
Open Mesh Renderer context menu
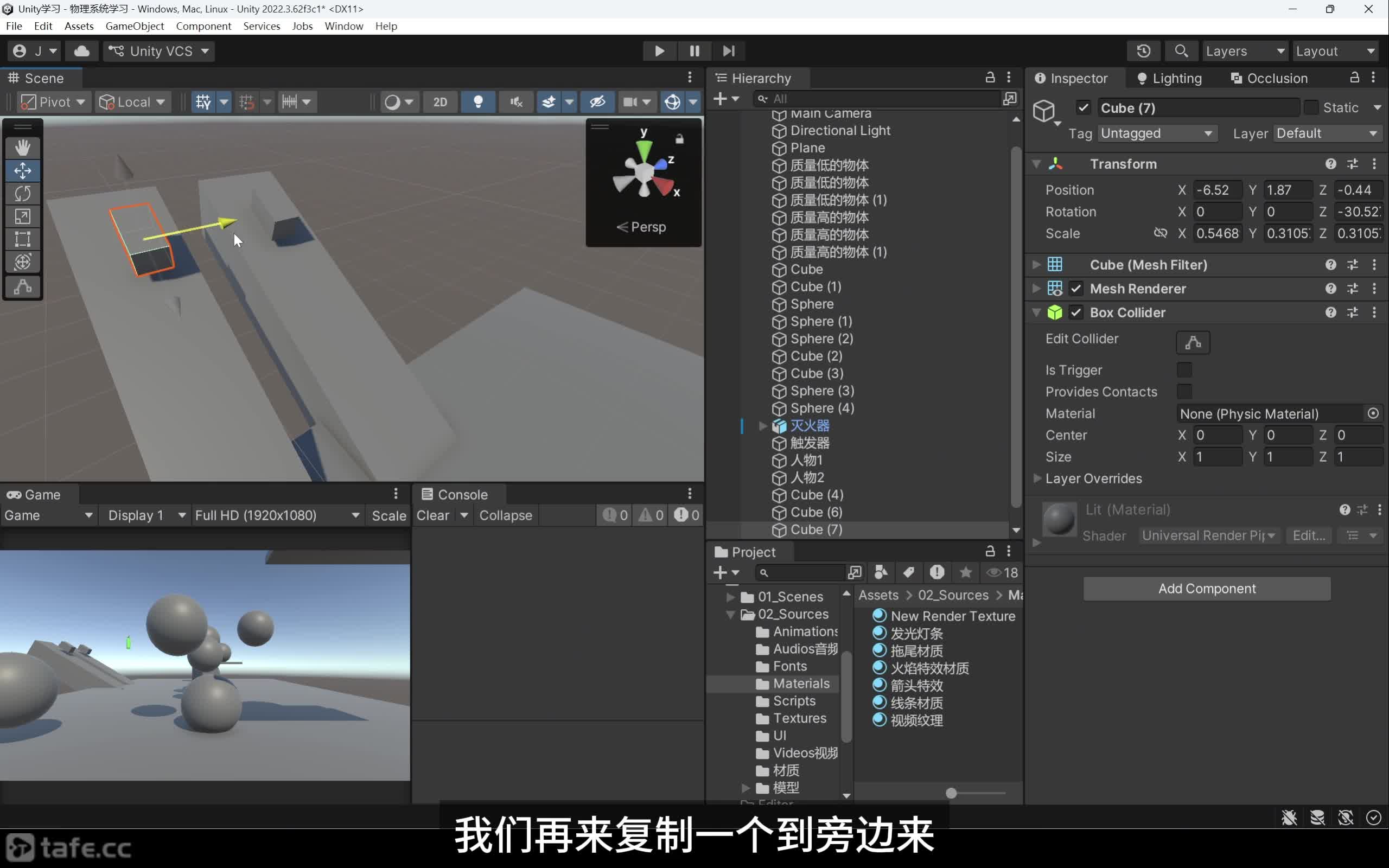[1374, 289]
